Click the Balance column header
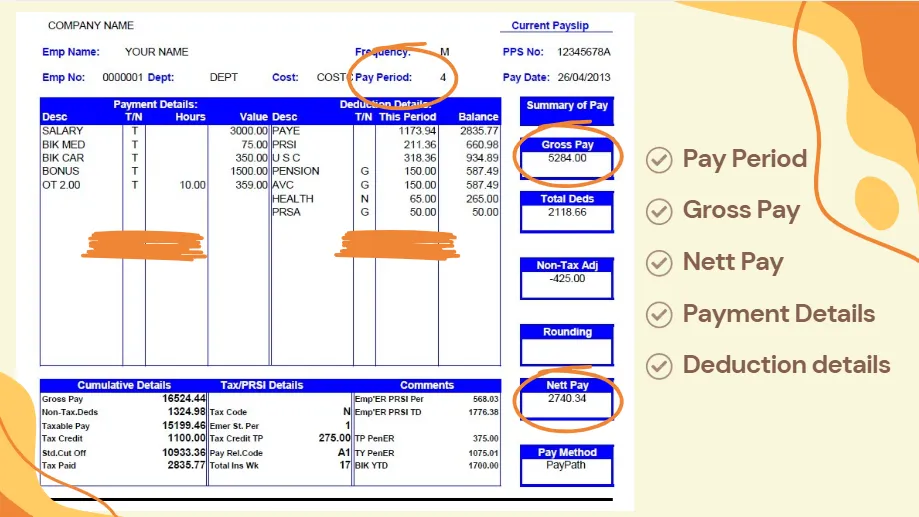919x517 pixels. click(x=478, y=117)
